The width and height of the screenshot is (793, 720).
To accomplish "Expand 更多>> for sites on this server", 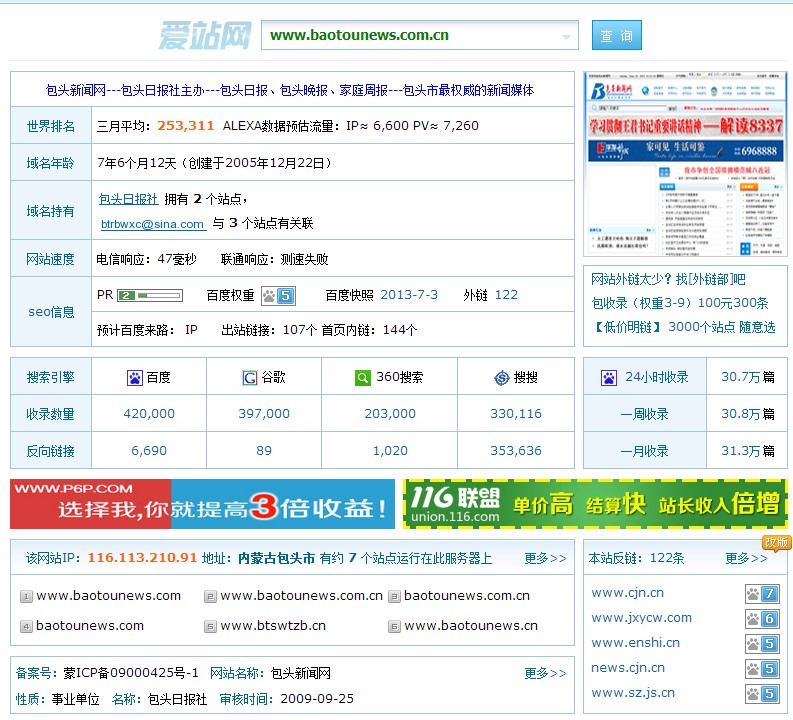I will click(x=545, y=558).
